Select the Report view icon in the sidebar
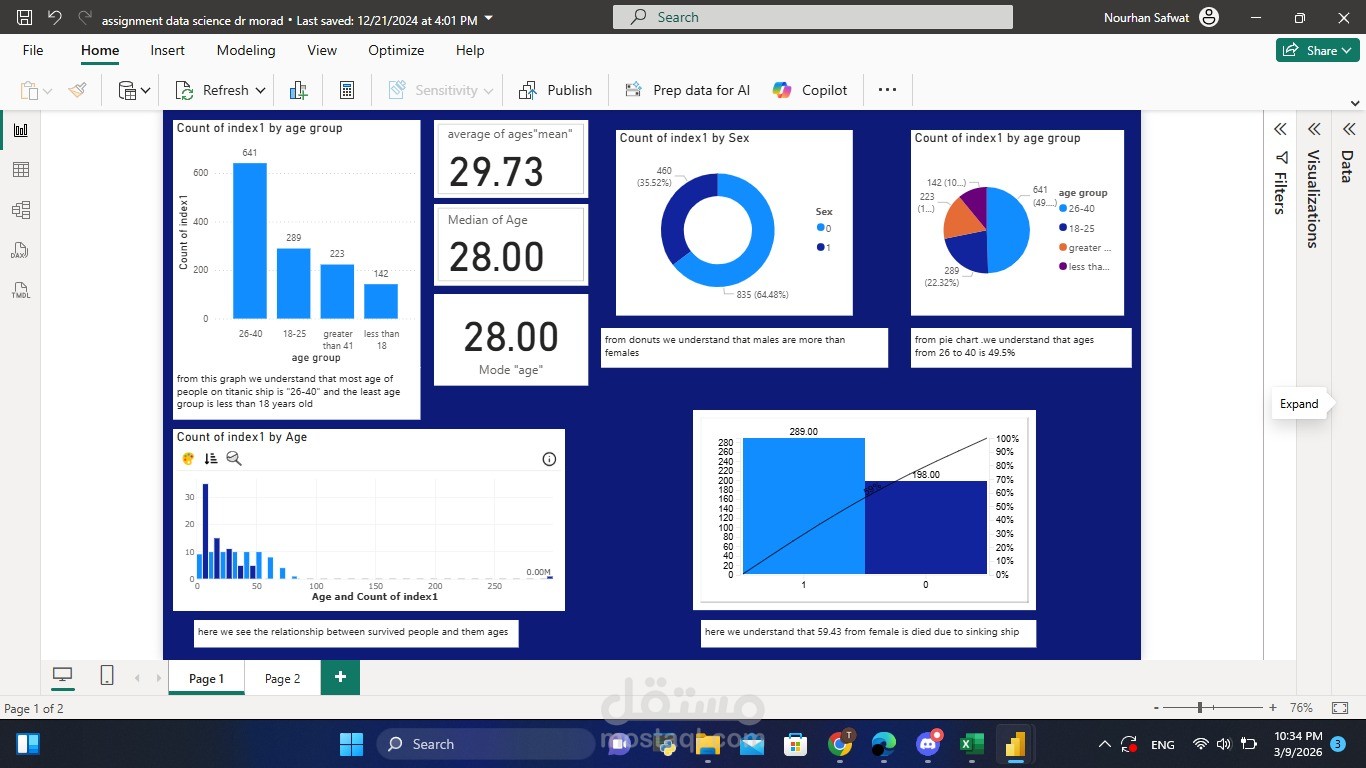 click(x=20, y=129)
